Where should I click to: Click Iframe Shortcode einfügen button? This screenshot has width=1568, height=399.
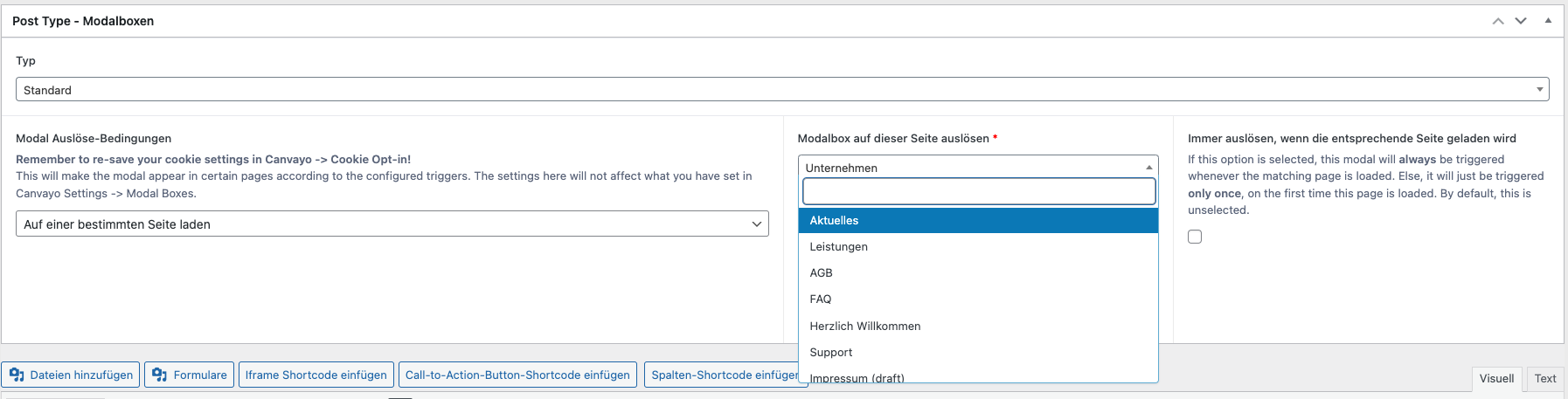coord(316,375)
